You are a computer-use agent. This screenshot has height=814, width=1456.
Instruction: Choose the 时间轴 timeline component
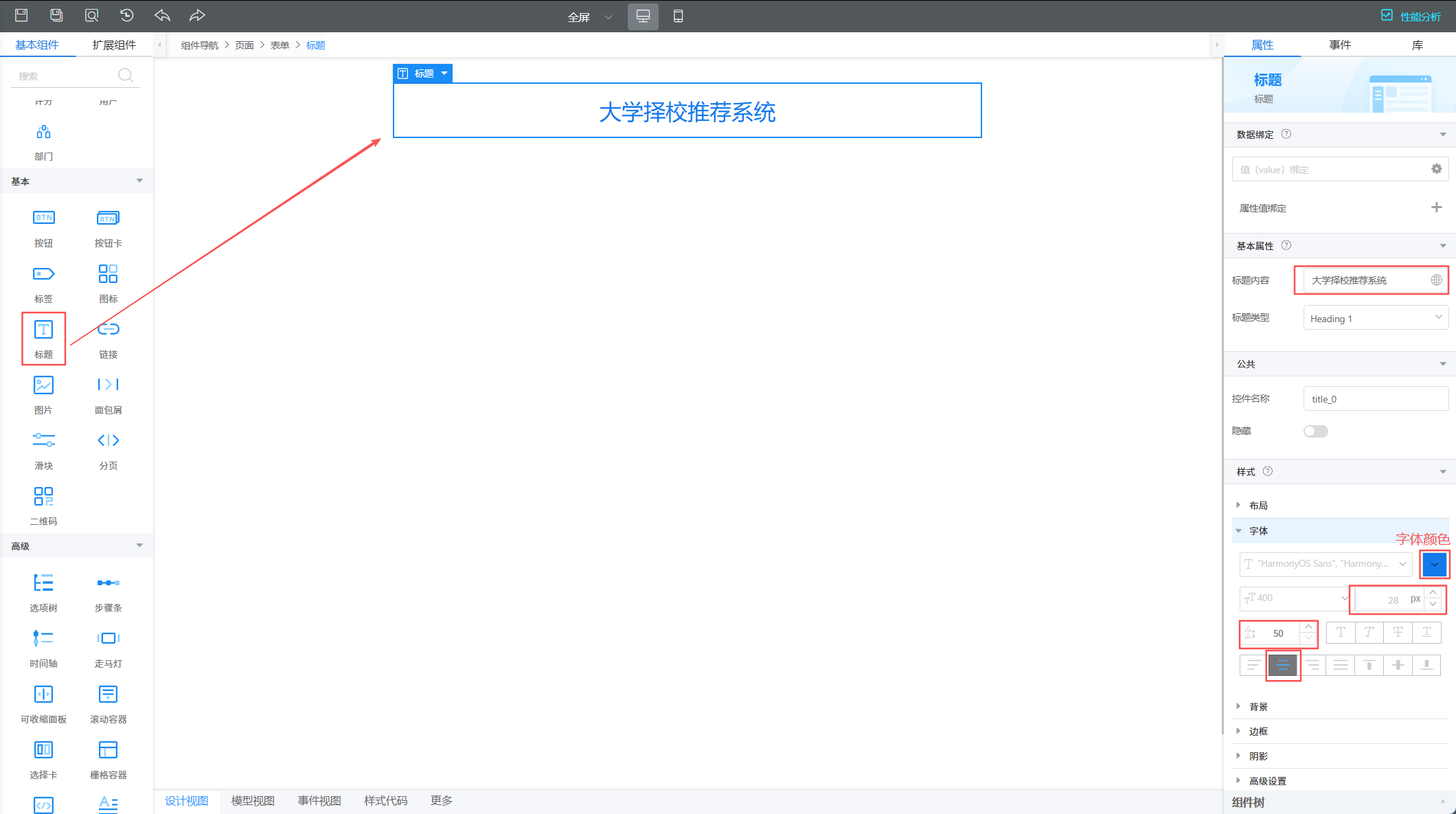pos(43,639)
